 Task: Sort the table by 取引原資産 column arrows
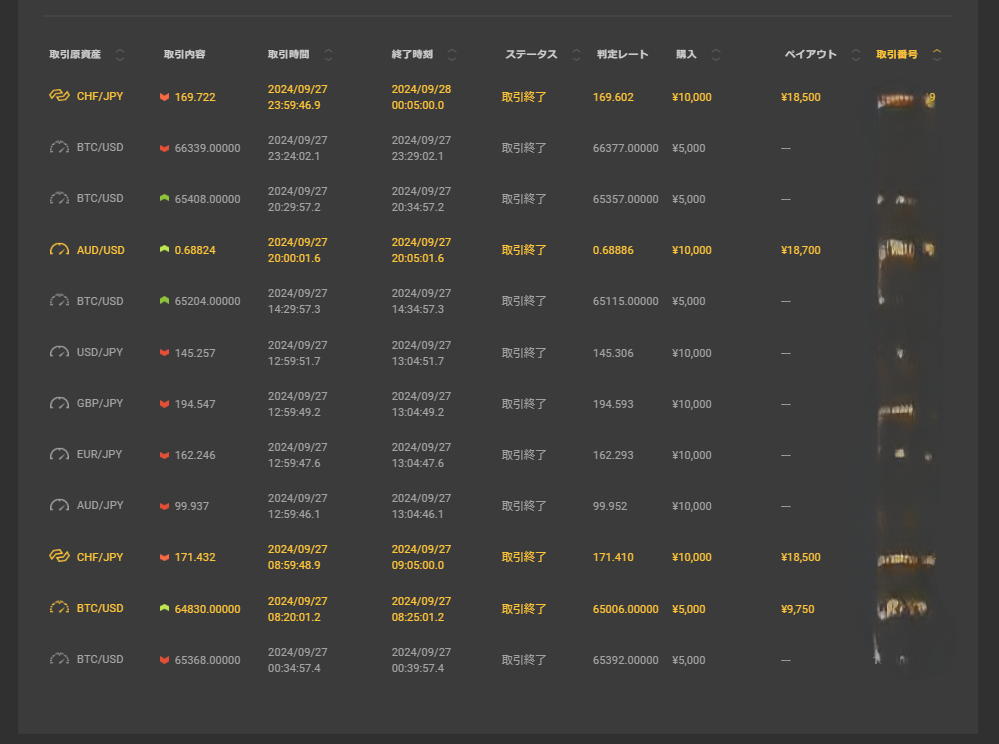coord(120,55)
